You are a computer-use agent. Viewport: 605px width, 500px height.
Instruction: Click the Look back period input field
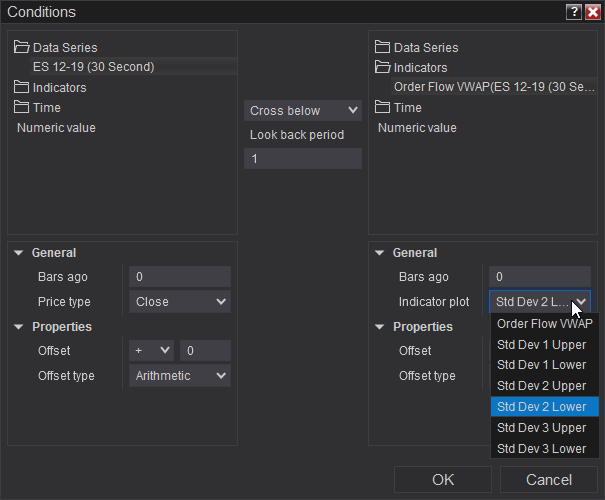(303, 159)
